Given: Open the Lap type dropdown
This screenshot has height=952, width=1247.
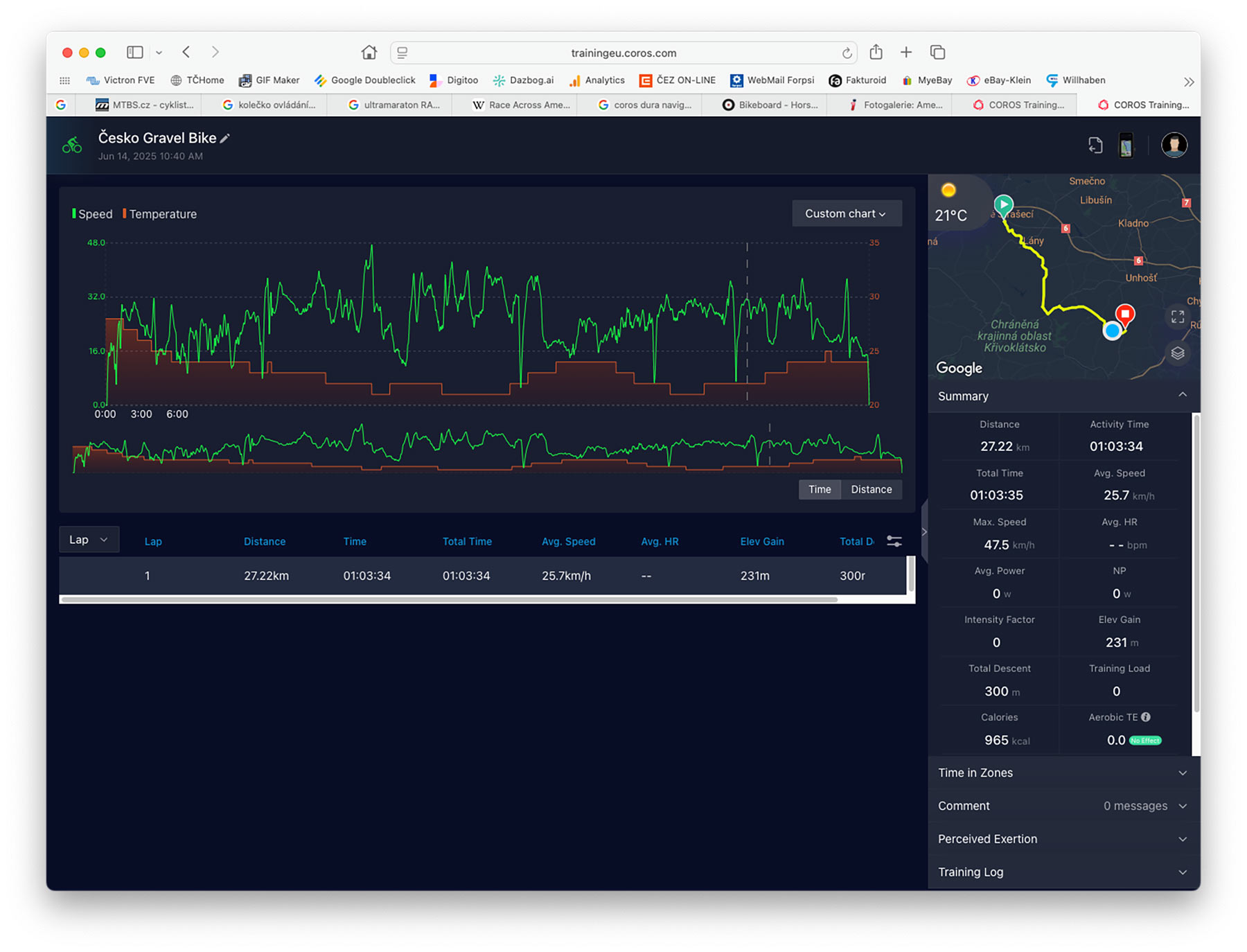Looking at the screenshot, I should tap(89, 540).
